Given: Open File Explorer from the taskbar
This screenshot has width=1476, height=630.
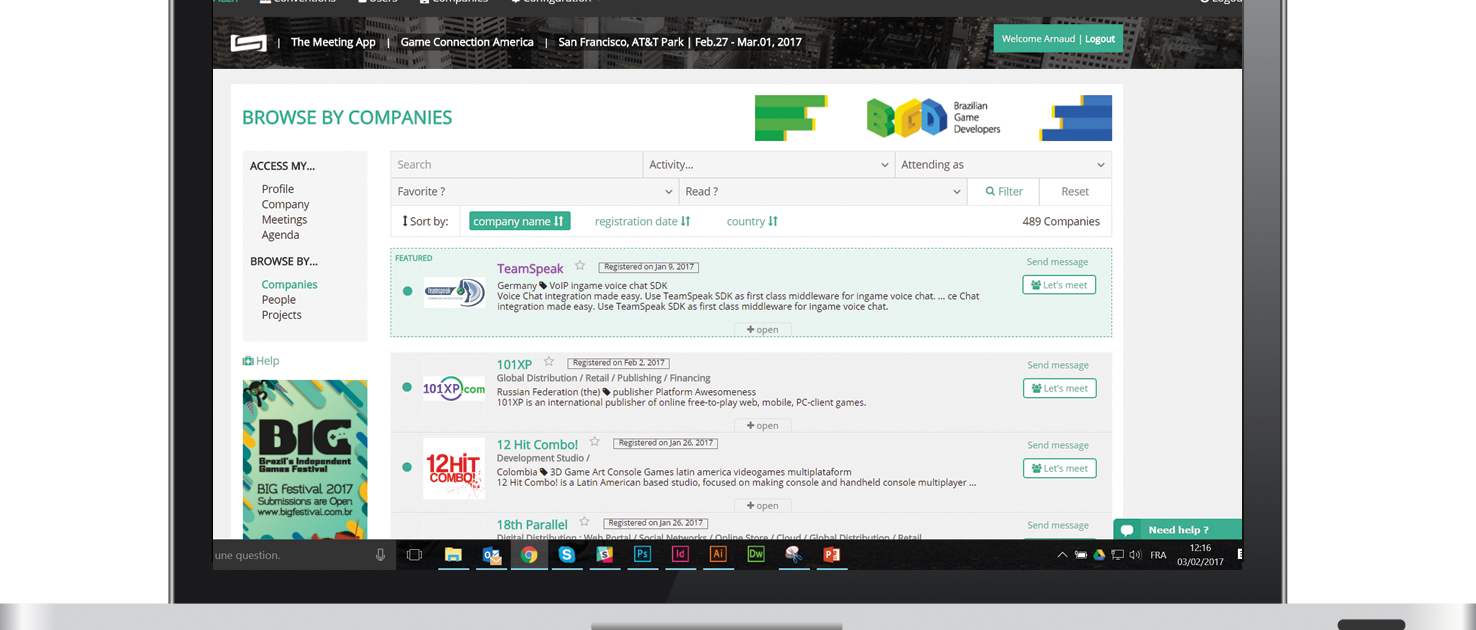Looking at the screenshot, I should tap(453, 555).
